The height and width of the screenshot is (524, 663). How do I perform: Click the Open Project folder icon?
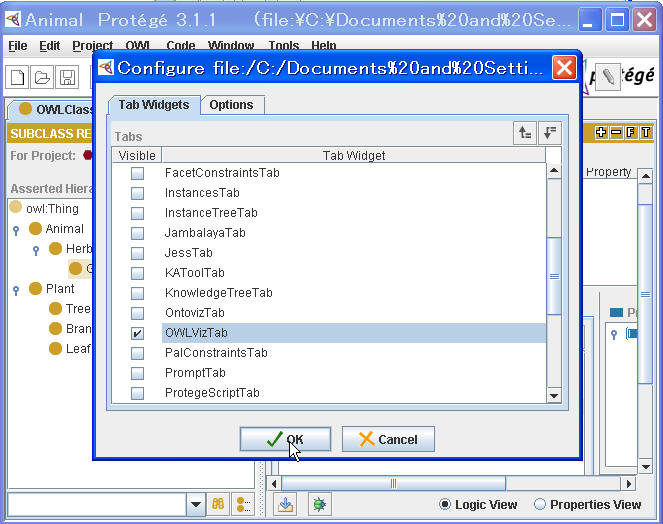pos(42,78)
